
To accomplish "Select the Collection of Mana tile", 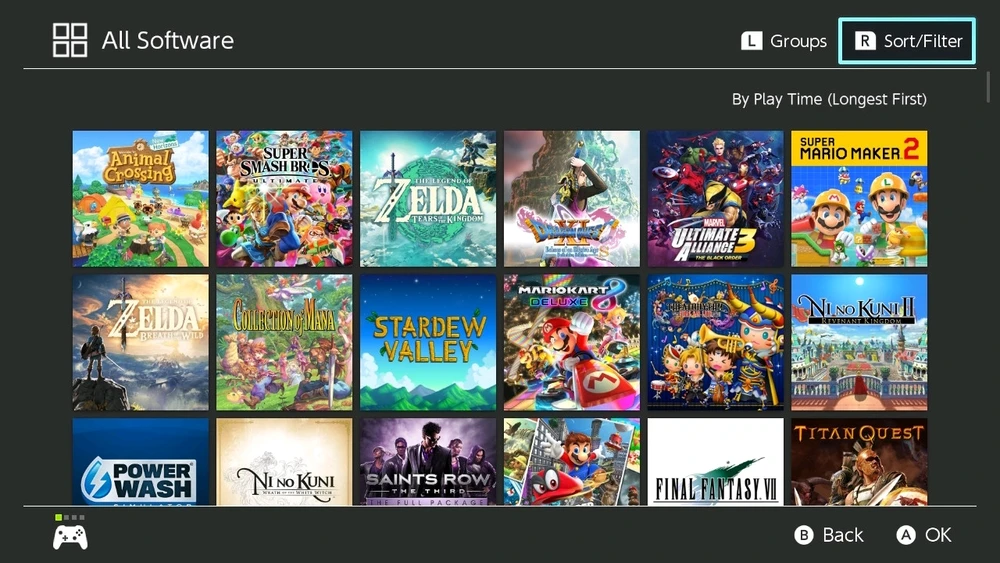I will [x=284, y=342].
